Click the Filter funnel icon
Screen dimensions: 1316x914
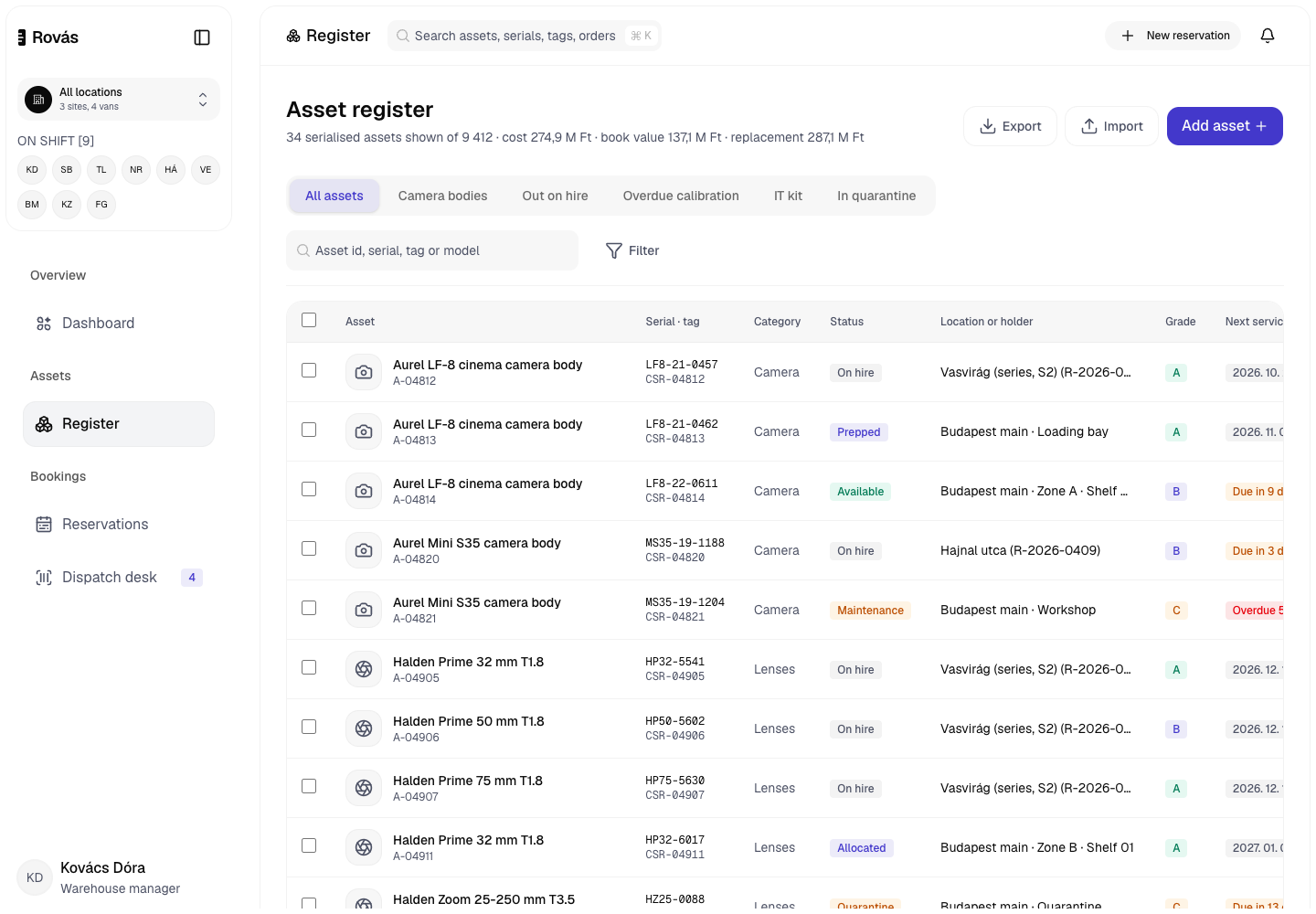[x=614, y=250]
